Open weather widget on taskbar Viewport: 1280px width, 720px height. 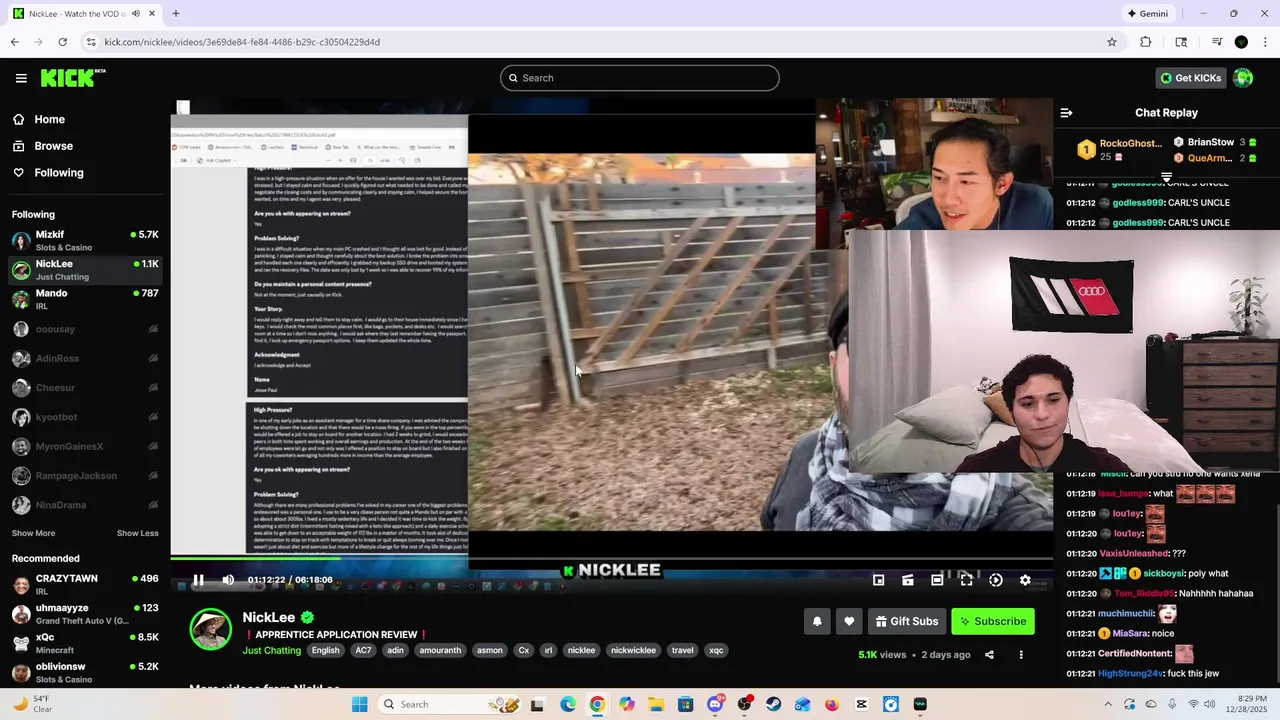click(30, 705)
